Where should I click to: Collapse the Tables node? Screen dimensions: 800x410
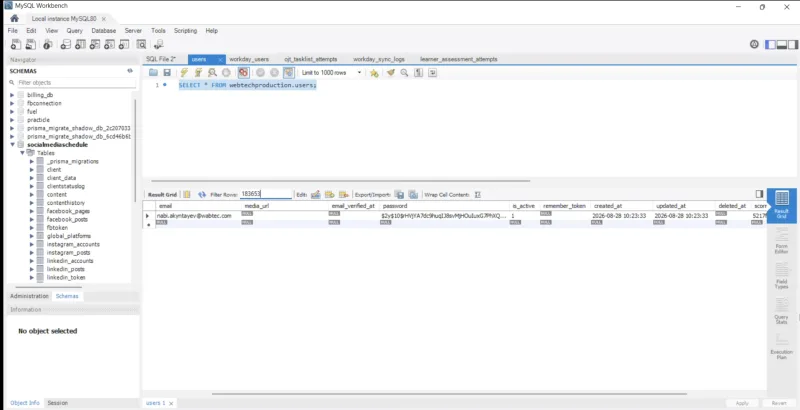click(22, 153)
